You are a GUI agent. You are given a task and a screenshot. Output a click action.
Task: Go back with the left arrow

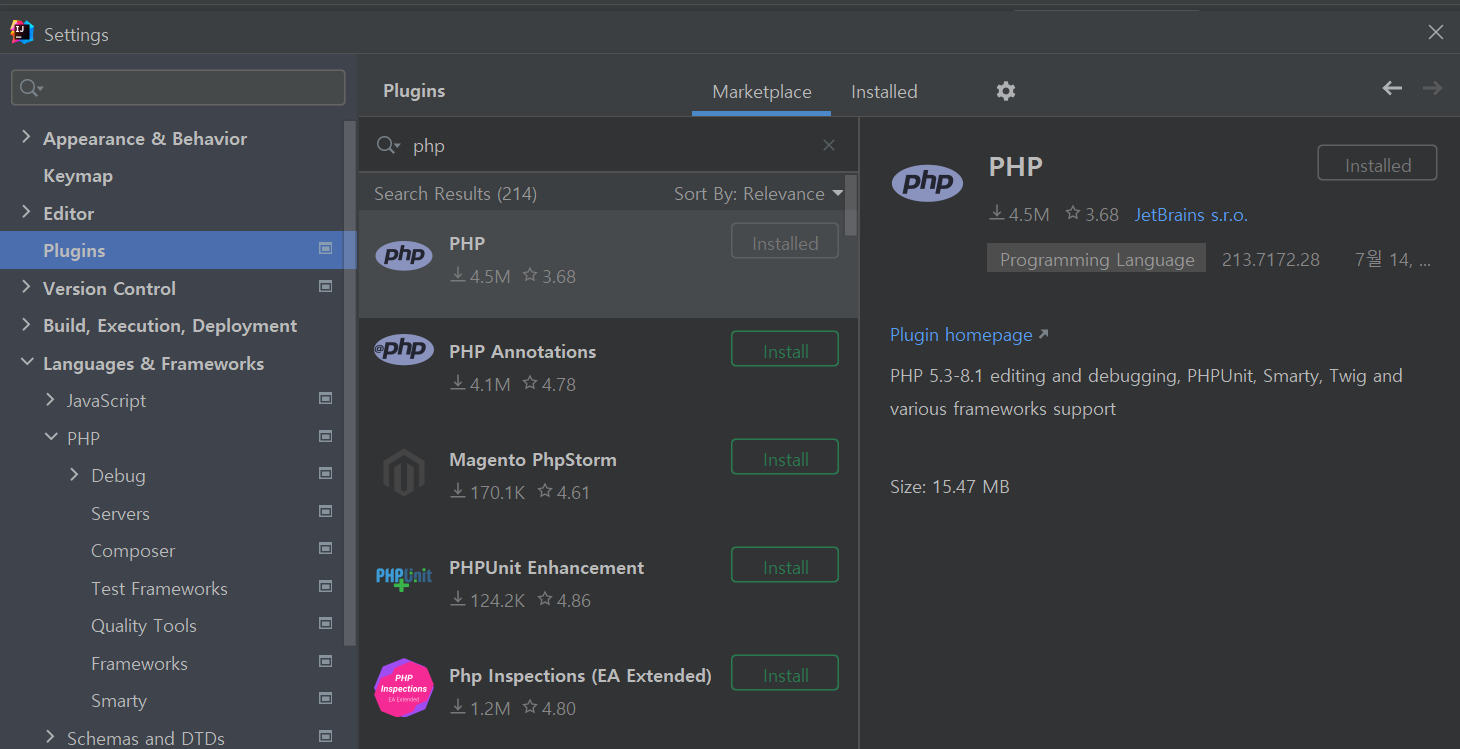click(x=1392, y=88)
